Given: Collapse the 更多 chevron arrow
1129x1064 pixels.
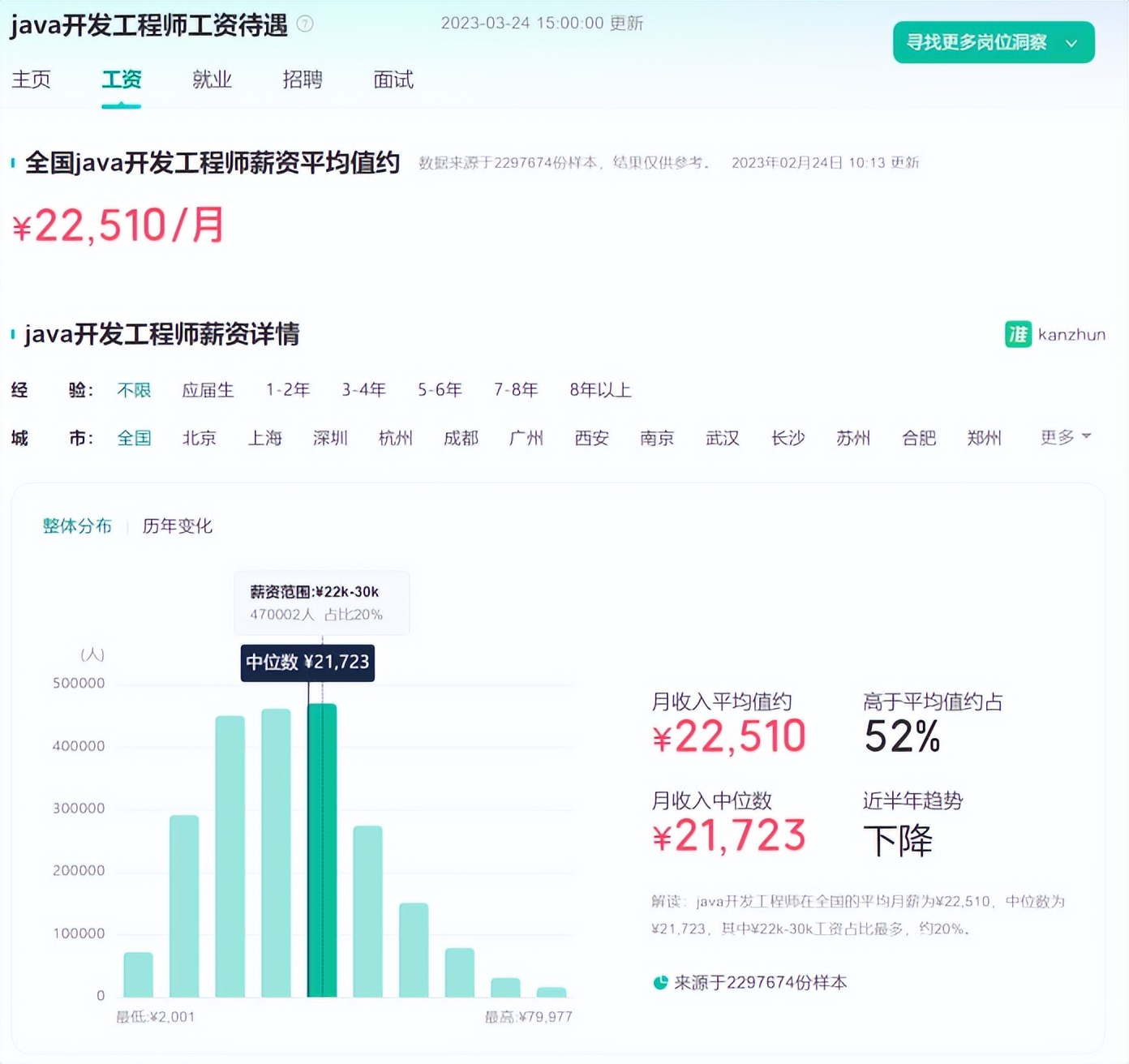Looking at the screenshot, I should click(x=1085, y=438).
